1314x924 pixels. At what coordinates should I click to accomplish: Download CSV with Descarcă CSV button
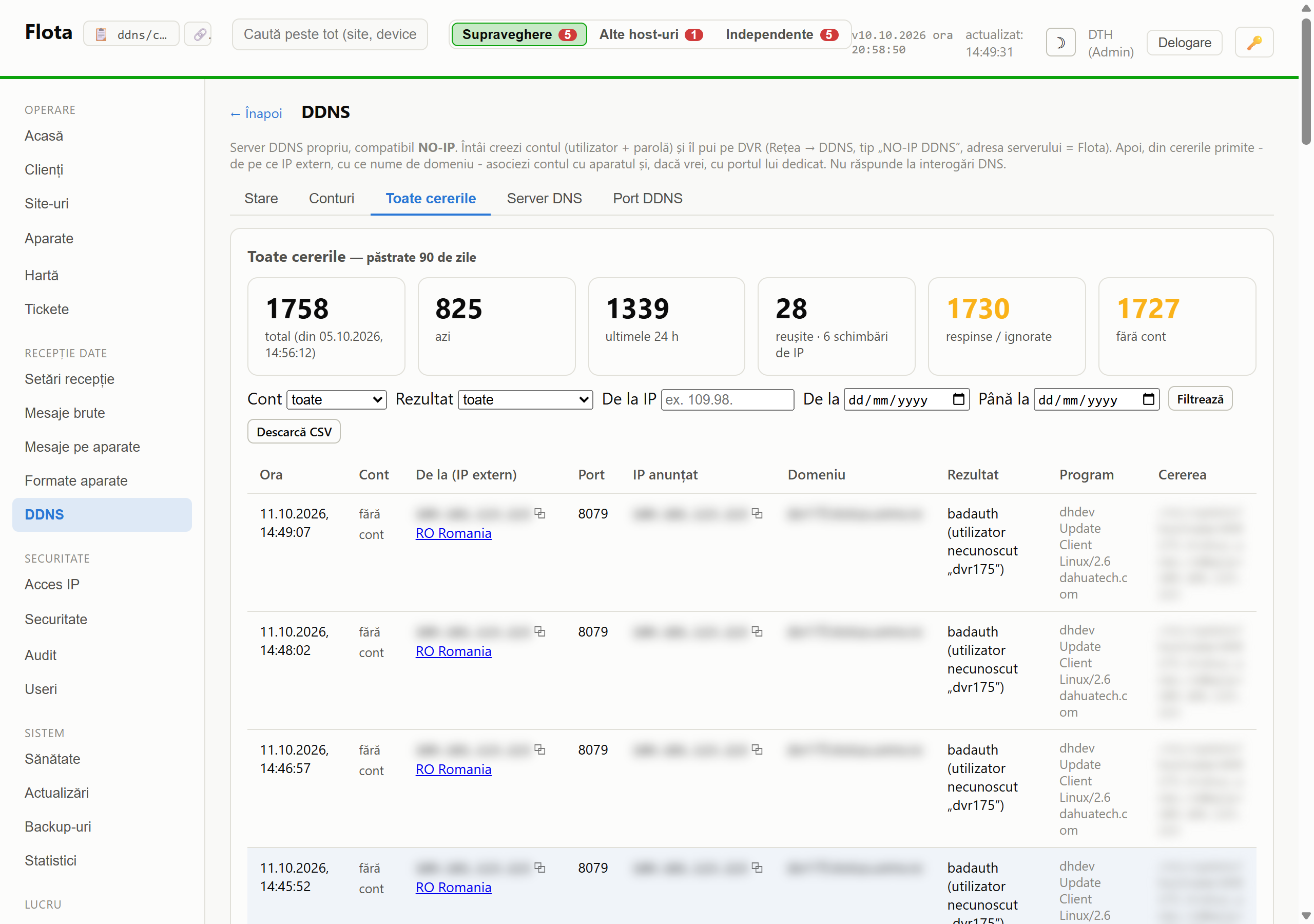(294, 432)
